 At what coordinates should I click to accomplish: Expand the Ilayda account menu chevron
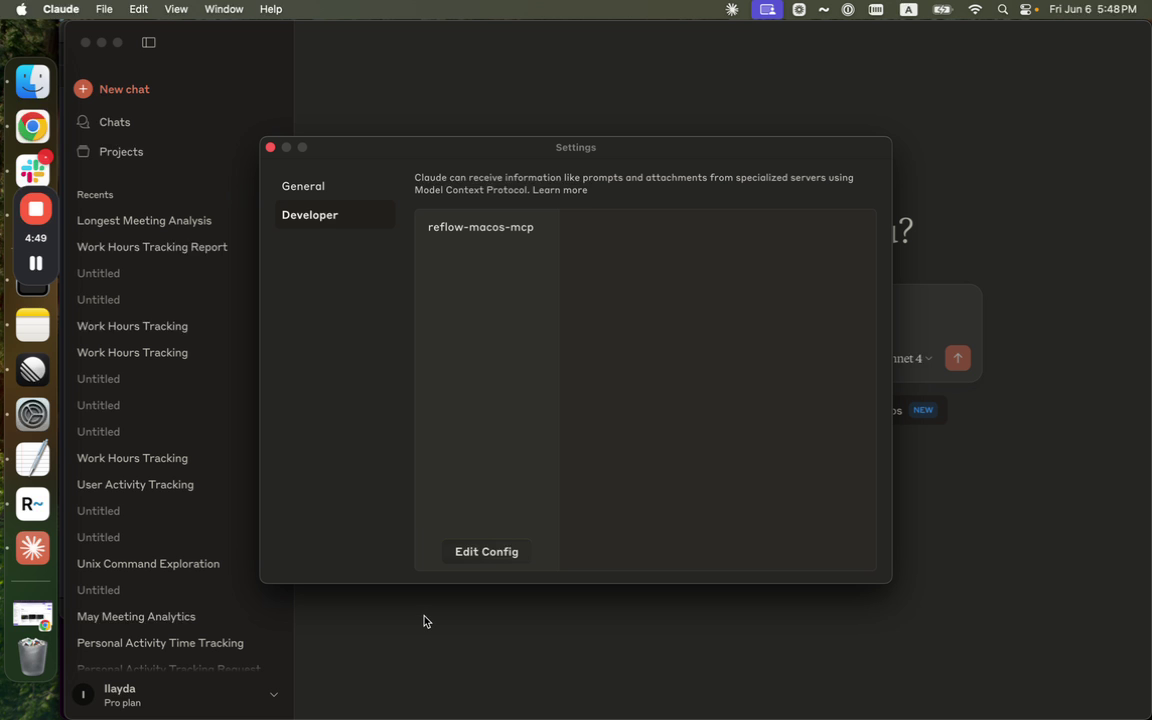tap(273, 694)
